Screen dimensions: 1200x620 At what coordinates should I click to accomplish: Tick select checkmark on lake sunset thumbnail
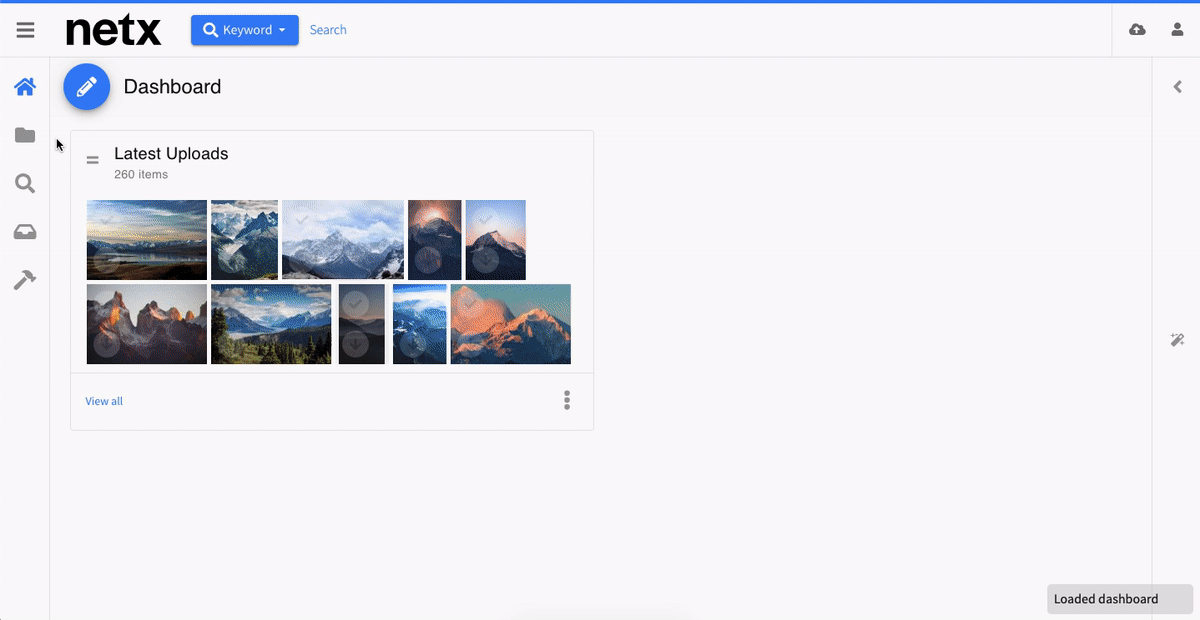click(x=107, y=219)
